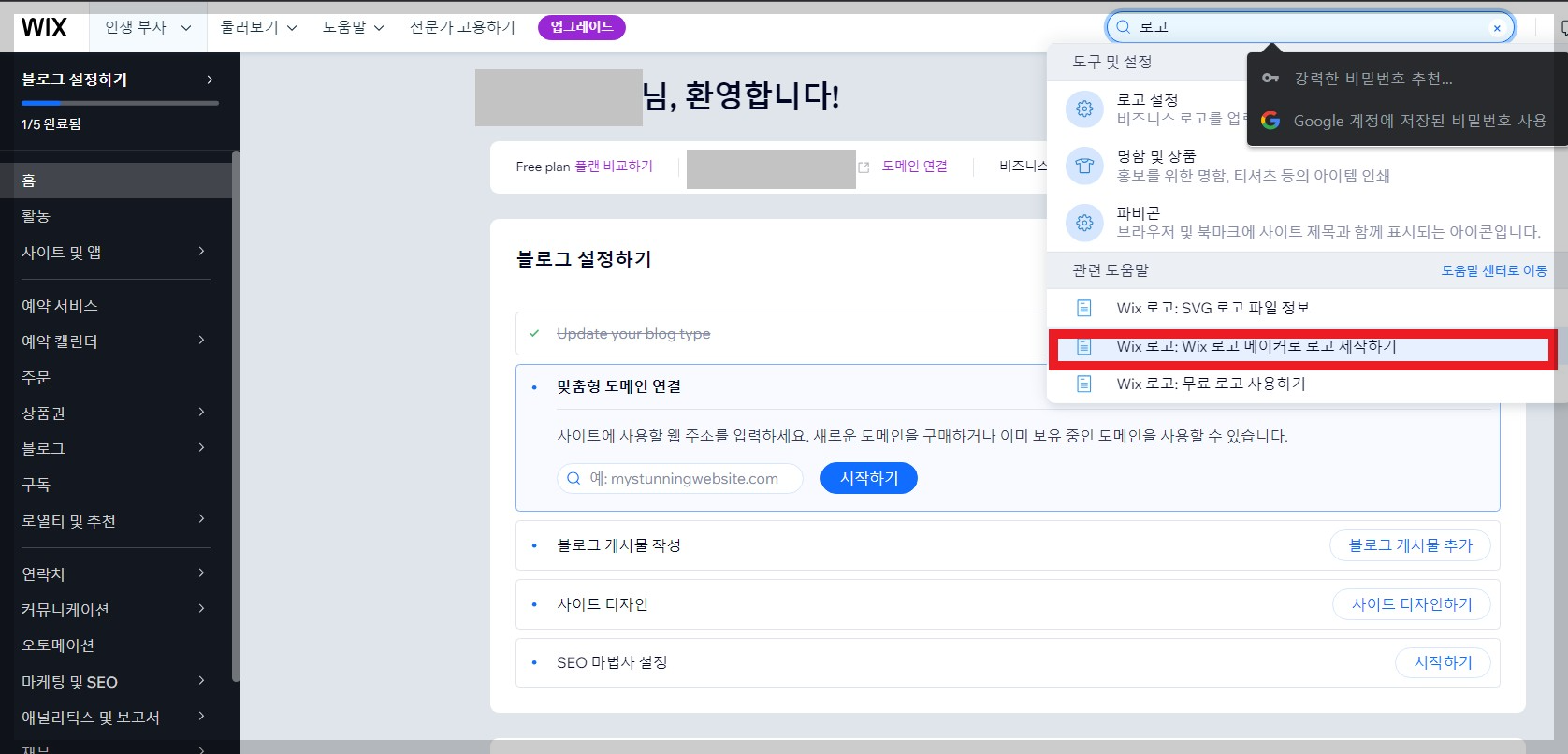Click 도움말 센터로 이동 link
This screenshot has width=1568, height=754.
pos(1494,270)
